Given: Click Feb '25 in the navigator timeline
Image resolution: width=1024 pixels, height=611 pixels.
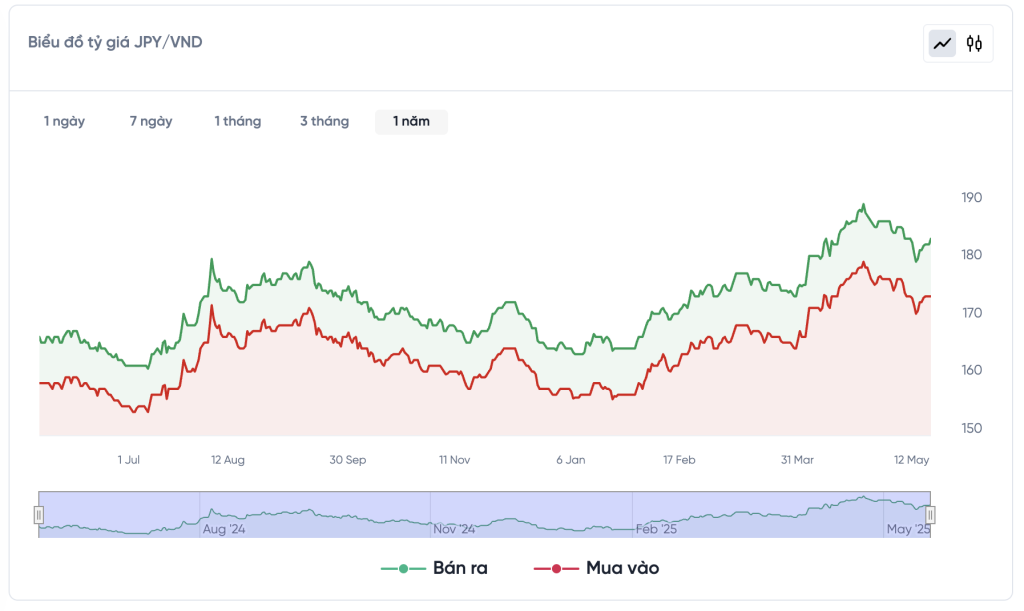Looking at the screenshot, I should [657, 529].
